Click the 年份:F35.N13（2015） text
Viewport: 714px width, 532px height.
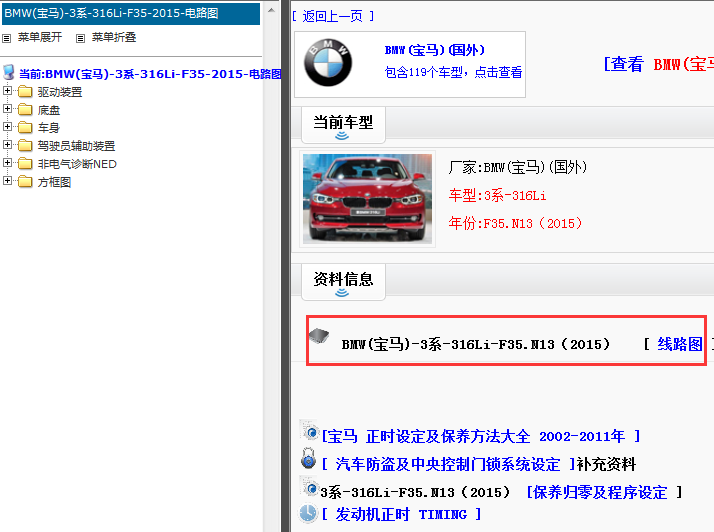tap(515, 223)
